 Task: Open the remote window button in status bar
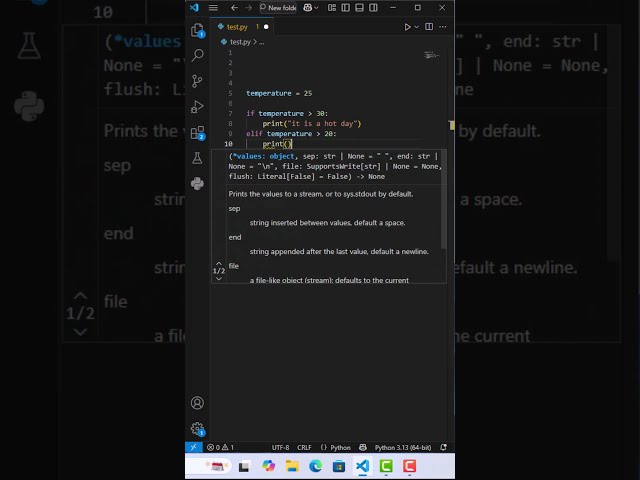click(x=194, y=447)
